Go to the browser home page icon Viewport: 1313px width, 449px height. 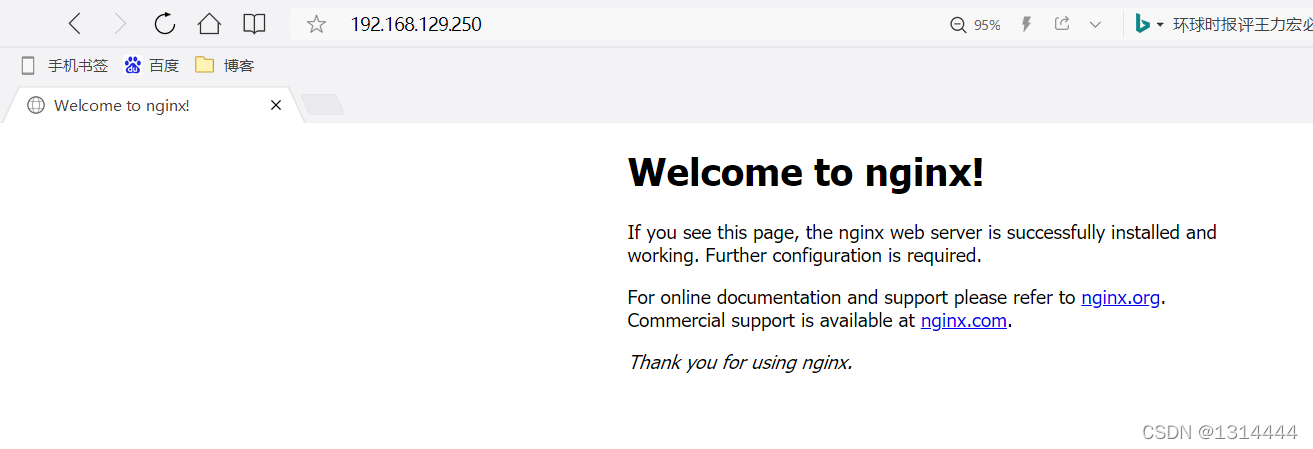pos(209,24)
